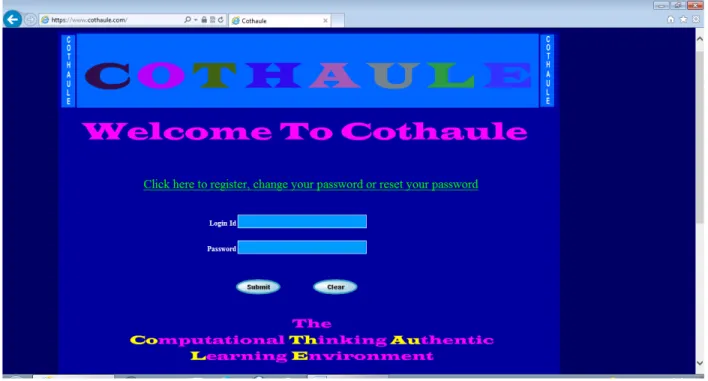Click the compatibility view icon in address bar
The image size is (708, 381).
pos(212,20)
